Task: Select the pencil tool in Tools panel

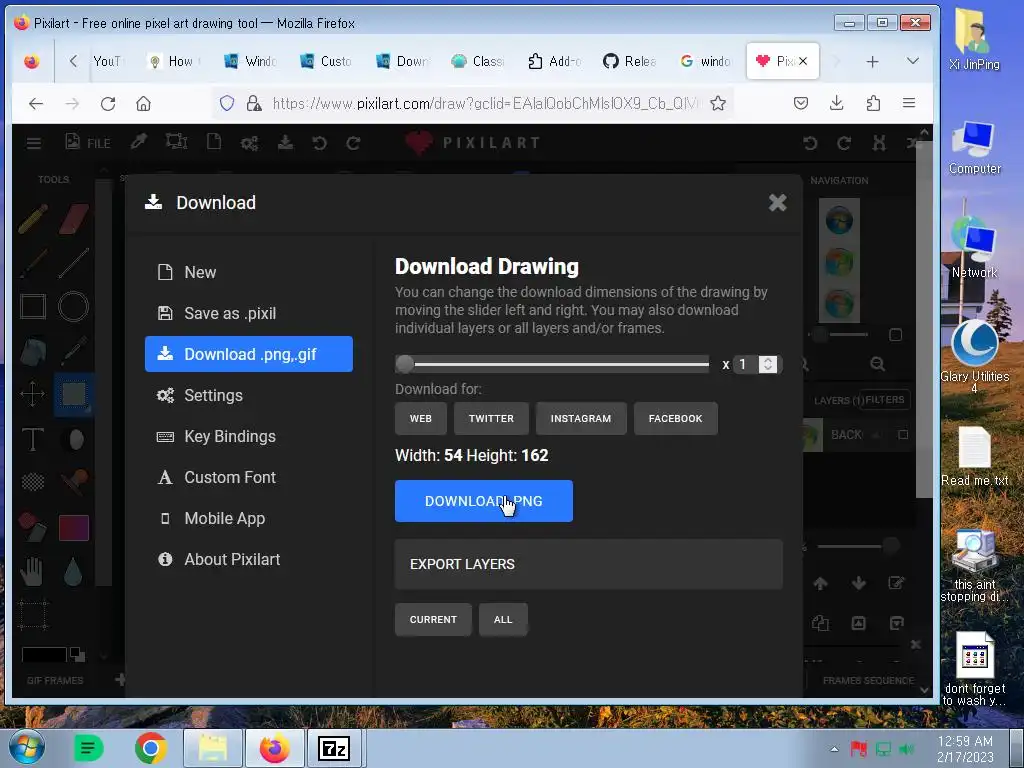Action: (33, 219)
